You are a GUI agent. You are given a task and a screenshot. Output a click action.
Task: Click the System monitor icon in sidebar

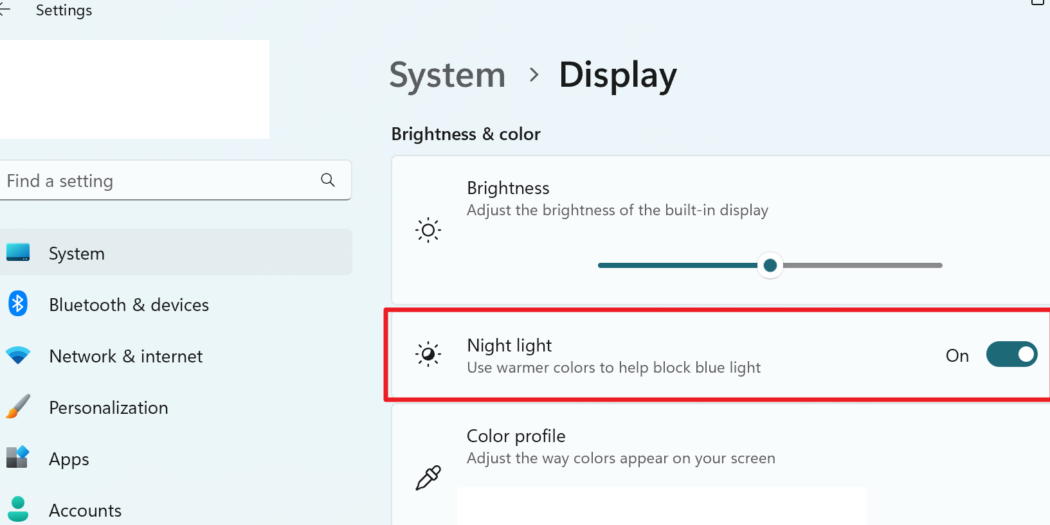(17, 252)
